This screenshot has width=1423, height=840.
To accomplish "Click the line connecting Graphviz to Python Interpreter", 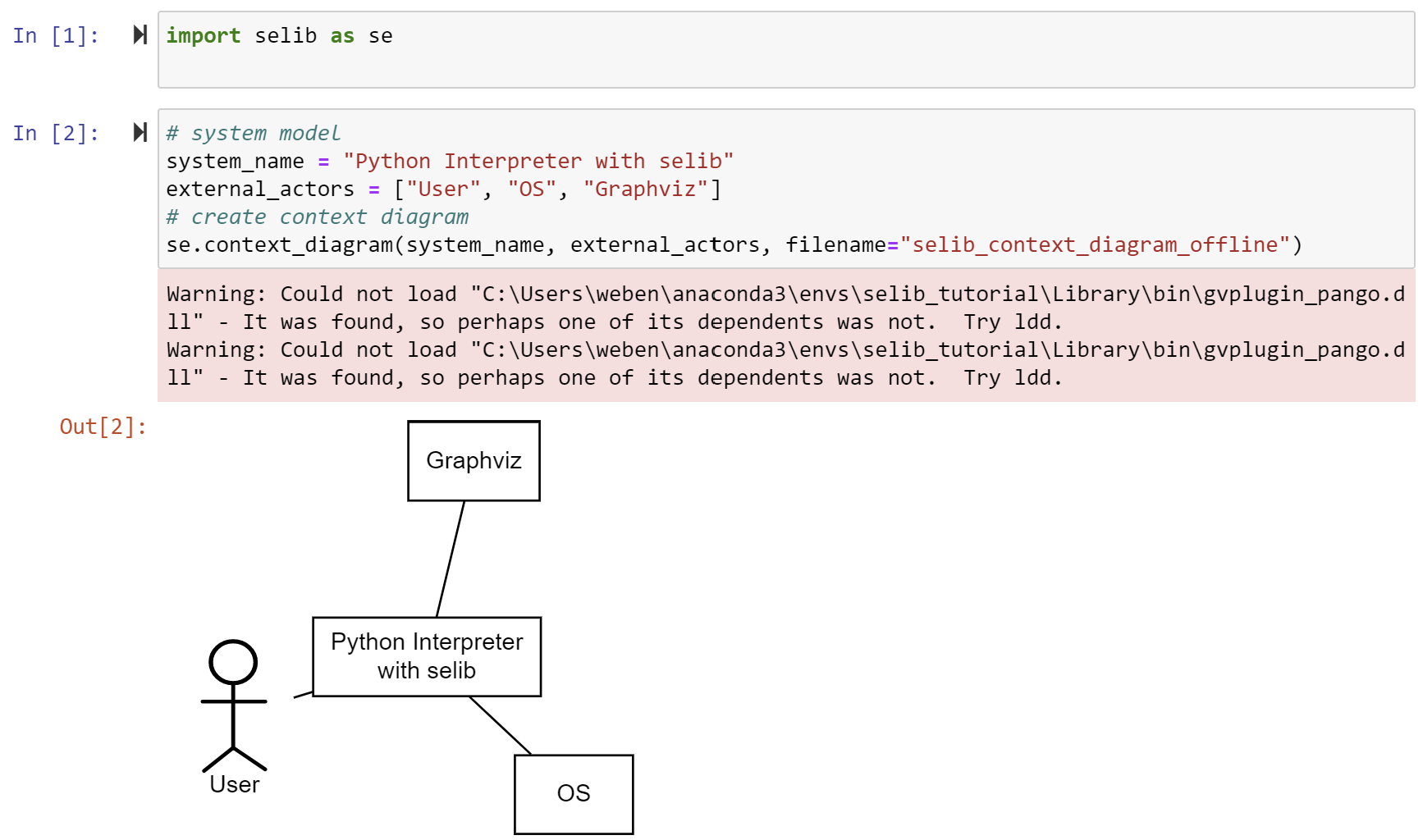I will 451,559.
